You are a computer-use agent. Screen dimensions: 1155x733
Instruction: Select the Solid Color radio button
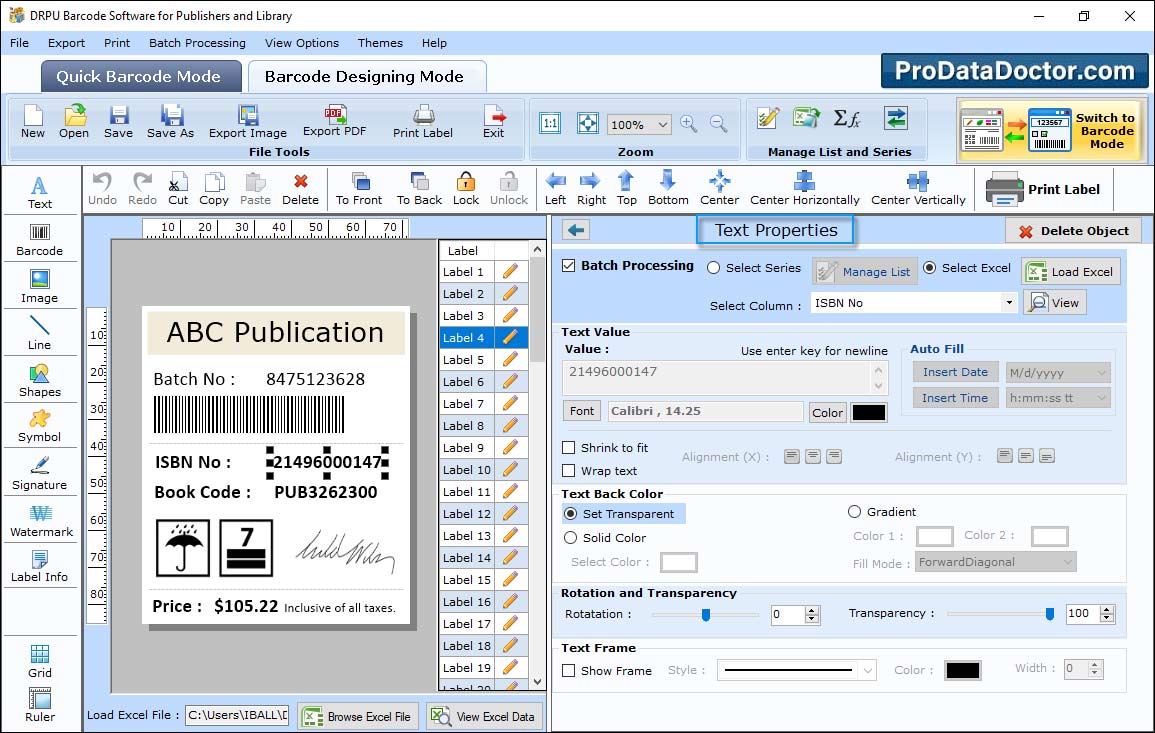click(572, 538)
